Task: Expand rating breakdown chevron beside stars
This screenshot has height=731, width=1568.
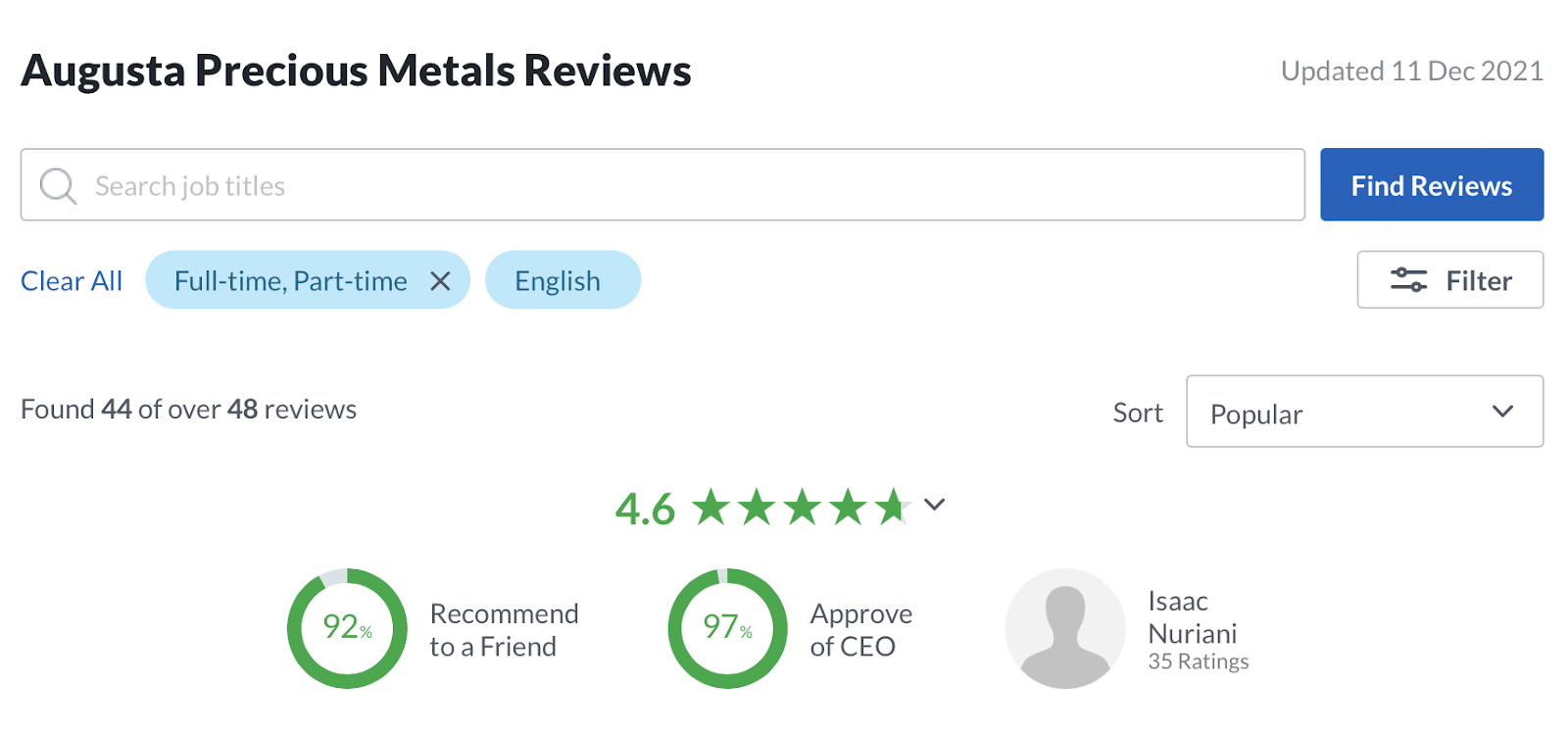Action: tap(935, 506)
